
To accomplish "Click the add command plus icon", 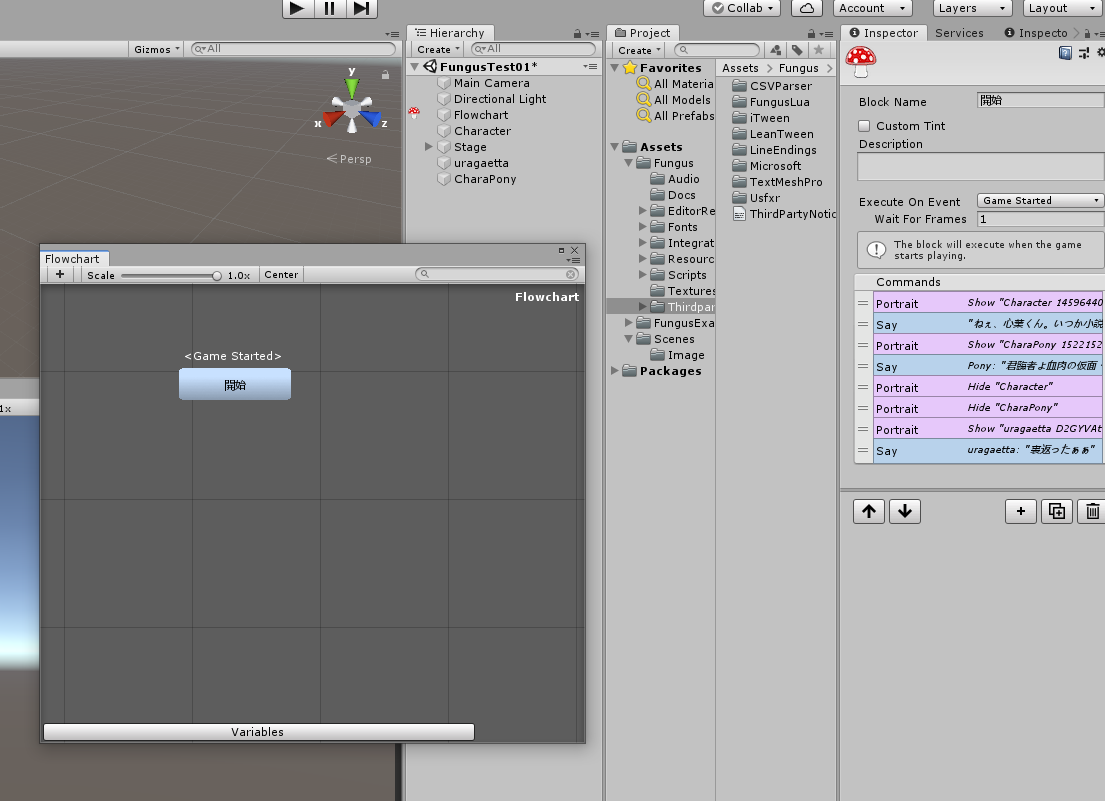I will [1020, 511].
